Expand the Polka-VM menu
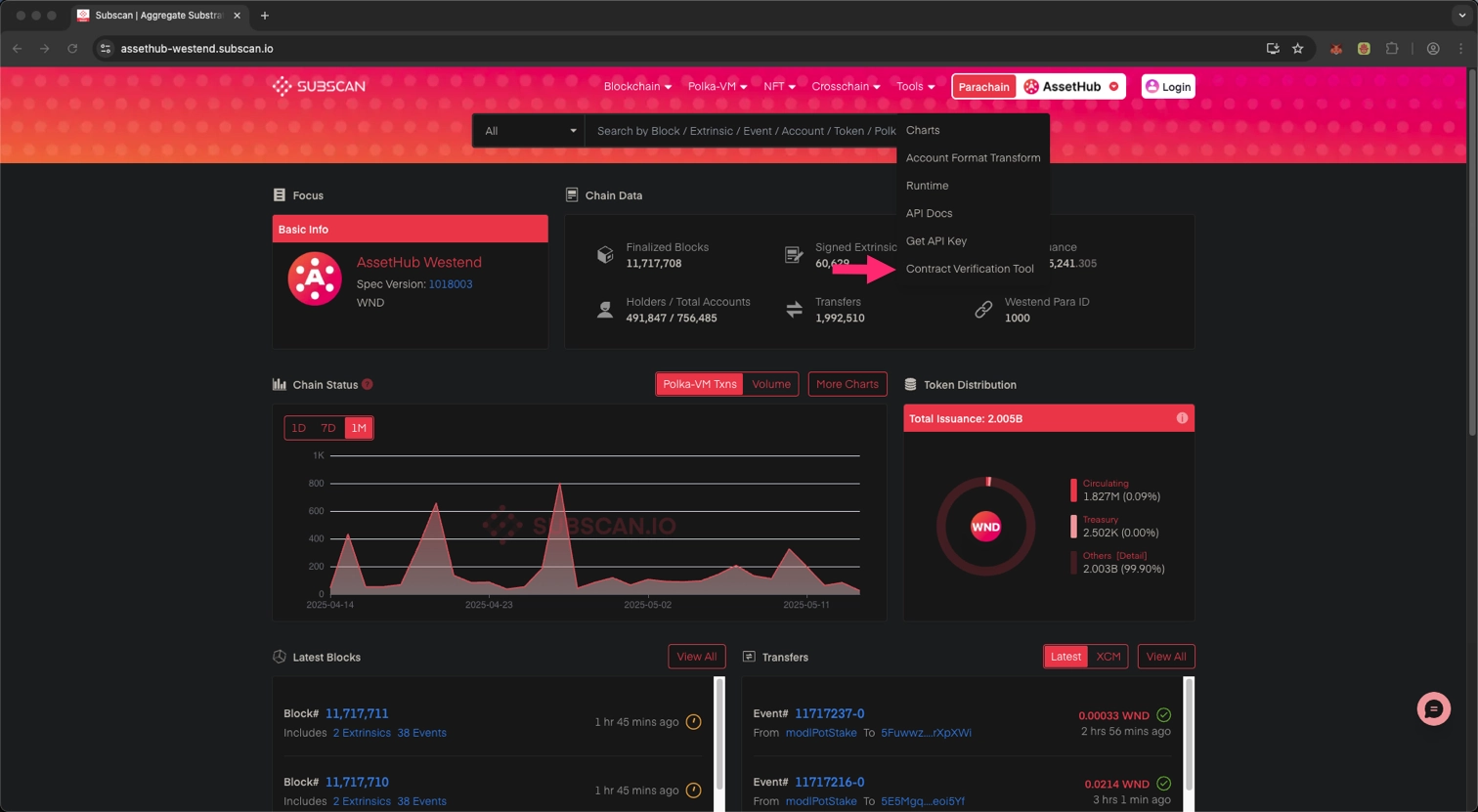 tap(717, 86)
